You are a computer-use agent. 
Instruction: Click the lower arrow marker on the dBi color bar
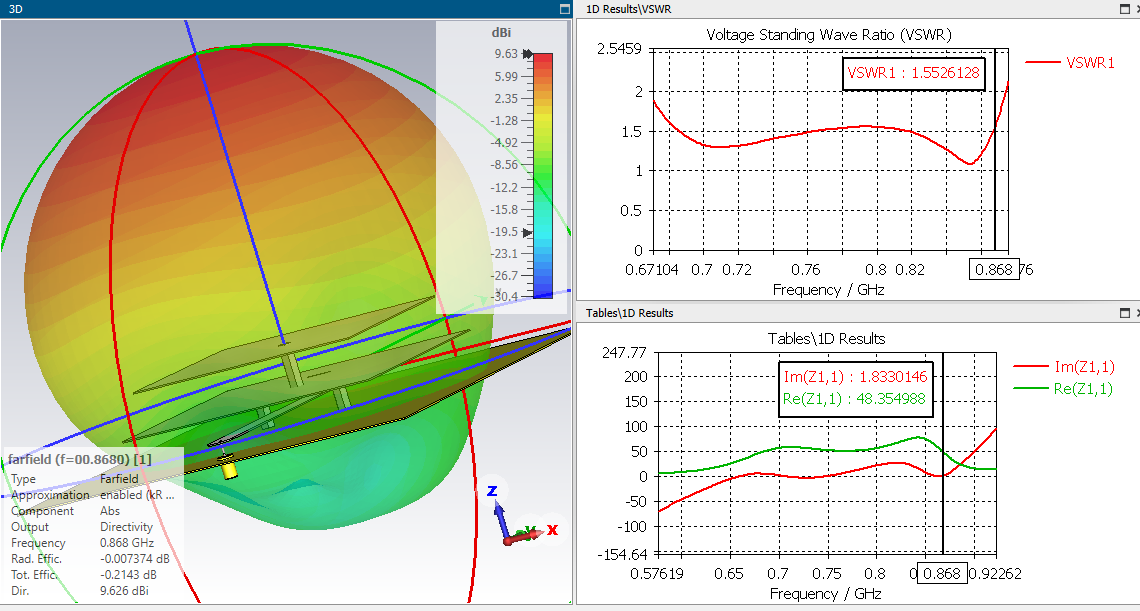[x=528, y=233]
